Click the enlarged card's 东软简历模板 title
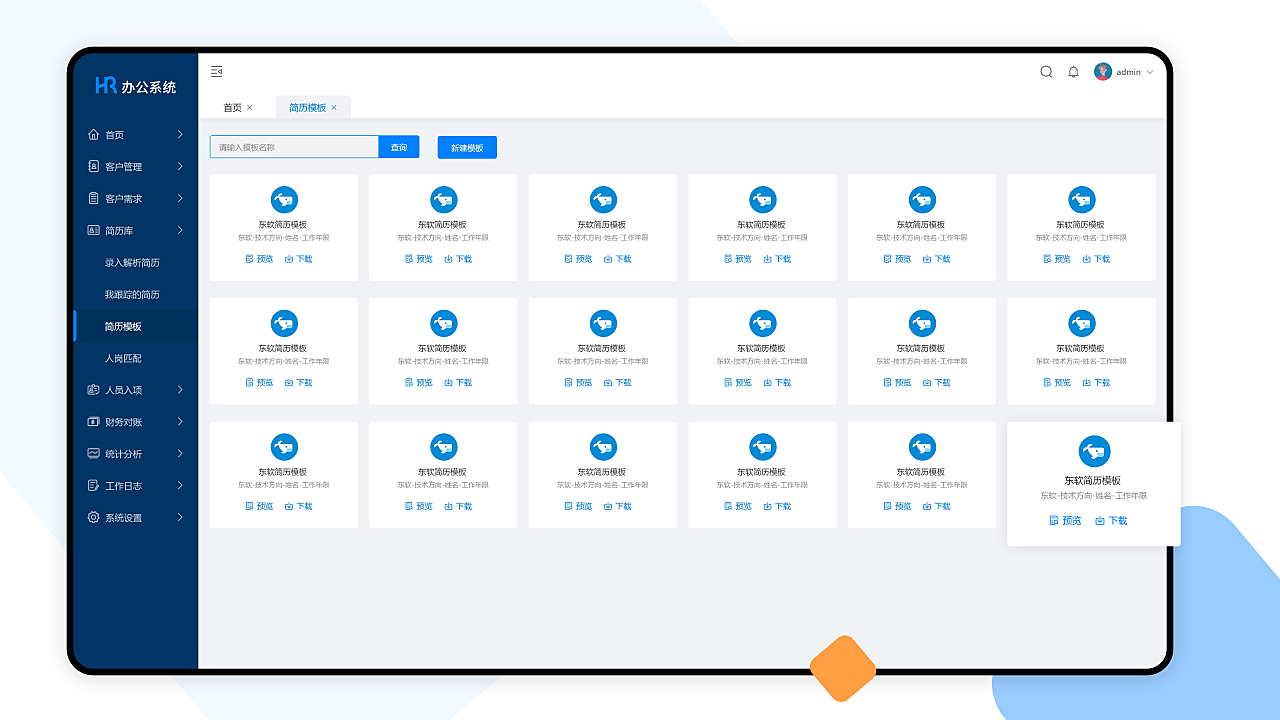The image size is (1280, 720). pyautogui.click(x=1093, y=481)
